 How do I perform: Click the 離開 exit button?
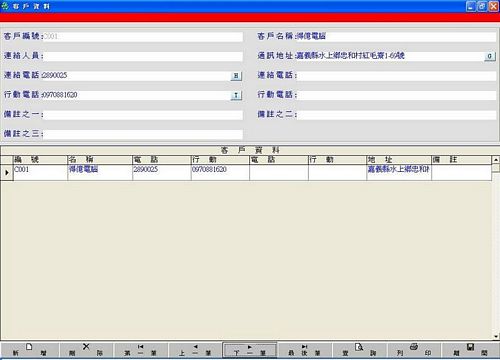(470, 350)
